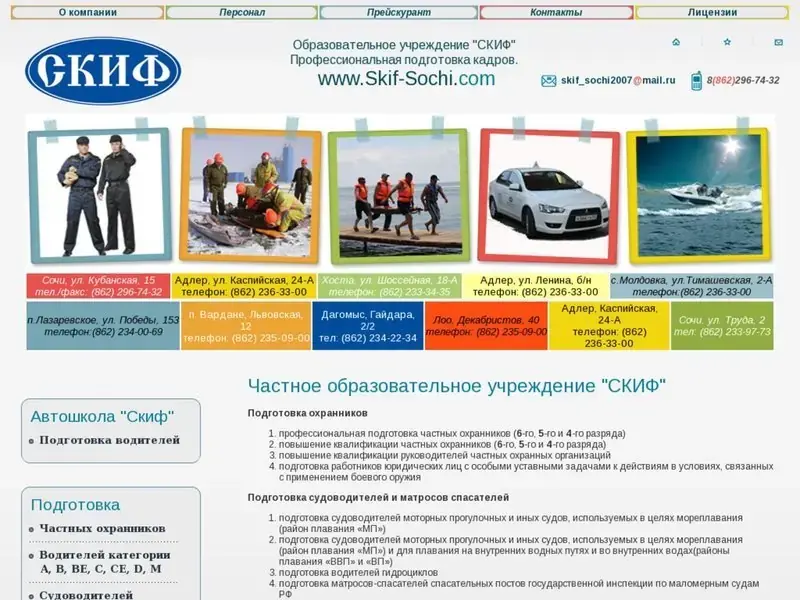
Task: Open the speedboat photo
Action: point(698,196)
